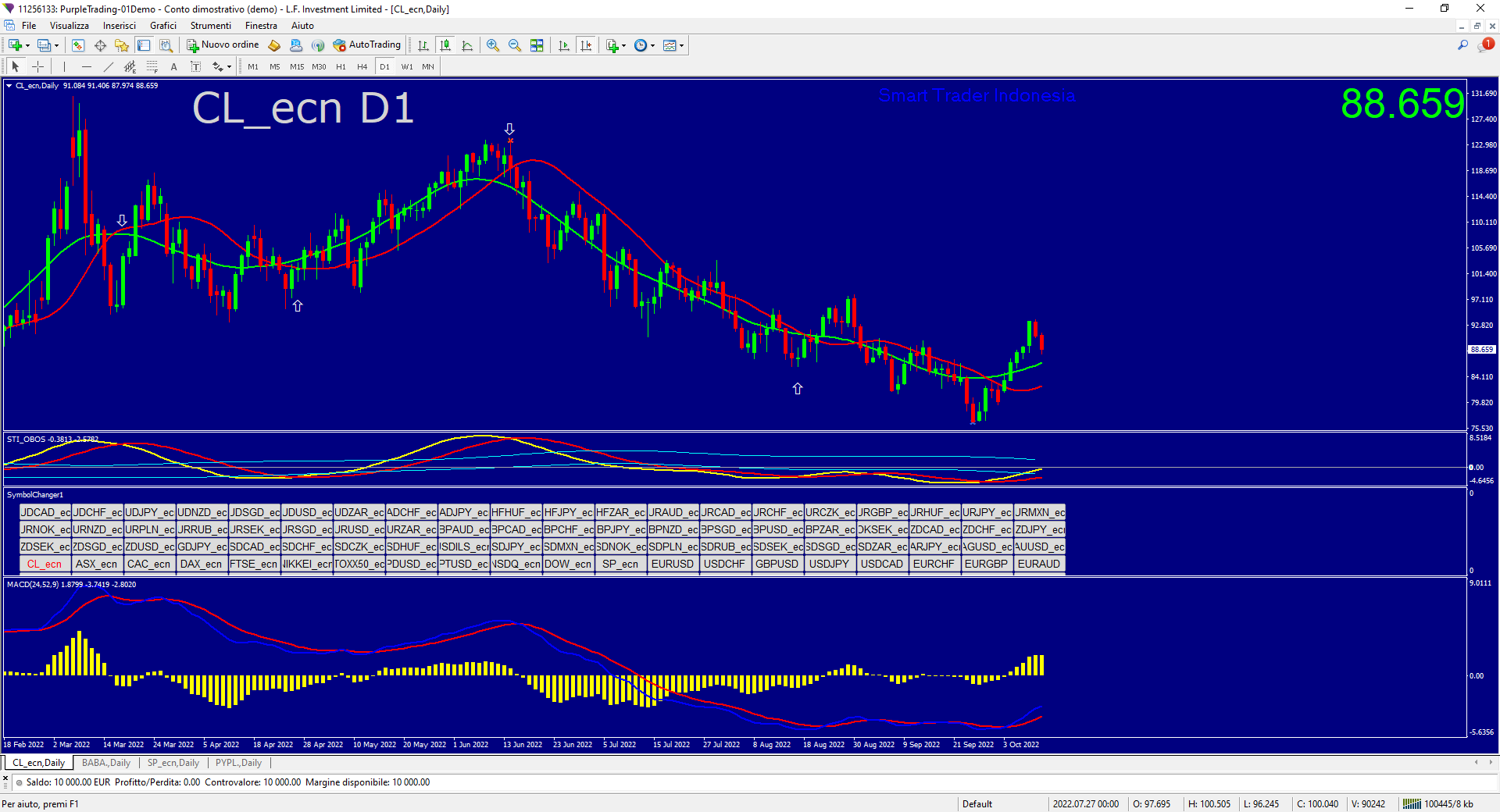Image resolution: width=1500 pixels, height=812 pixels.
Task: Switch to candlestick chart view
Action: [x=445, y=45]
